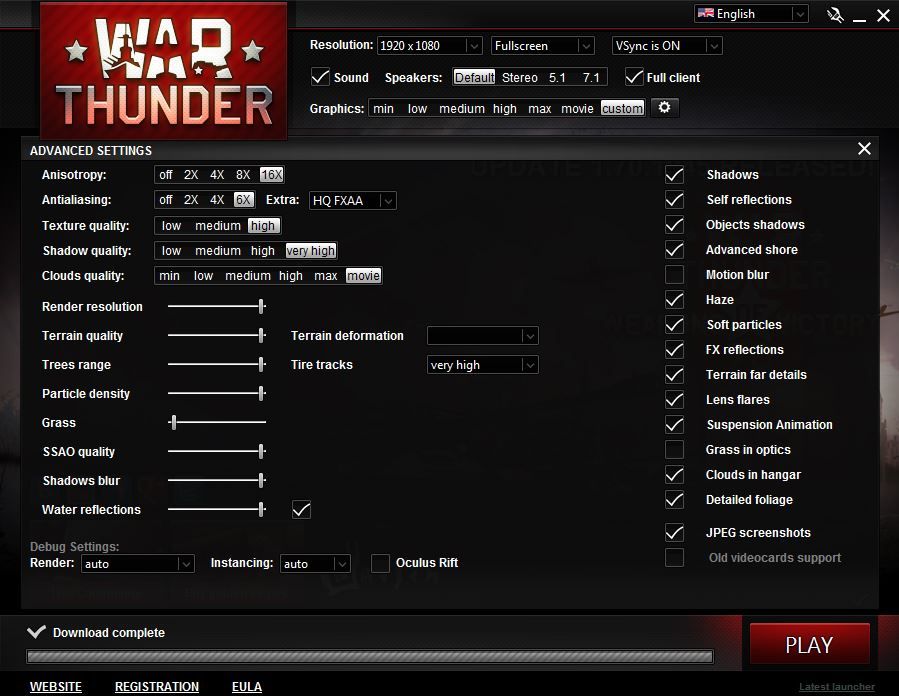Click the UK flag language icon

click(706, 13)
